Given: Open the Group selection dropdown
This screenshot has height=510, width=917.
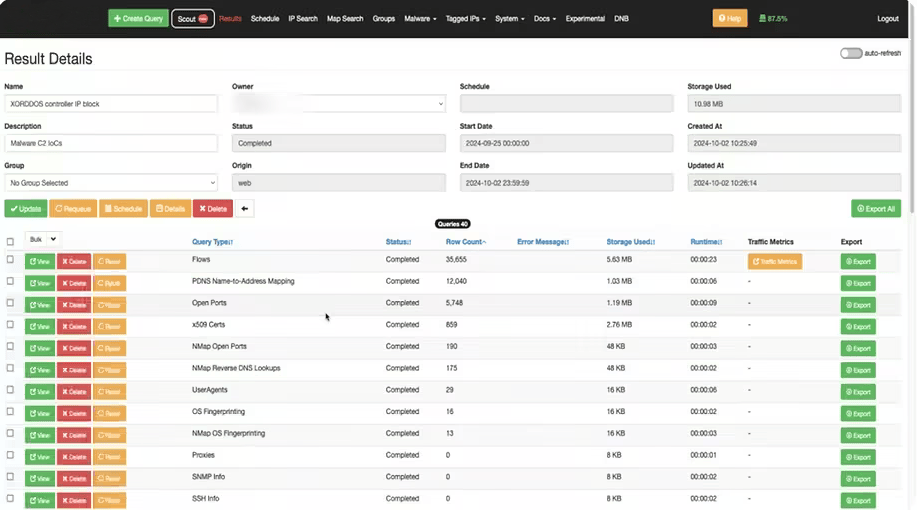Looking at the screenshot, I should [110, 183].
